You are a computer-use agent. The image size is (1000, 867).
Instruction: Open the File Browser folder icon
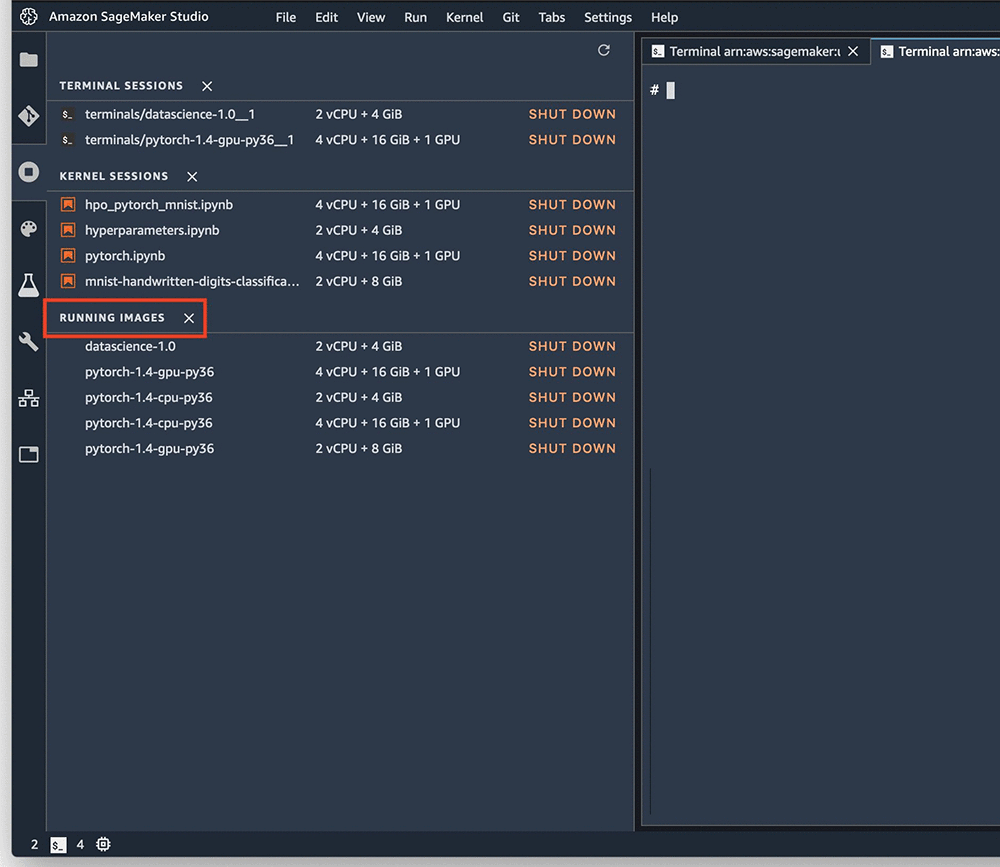[x=29, y=60]
